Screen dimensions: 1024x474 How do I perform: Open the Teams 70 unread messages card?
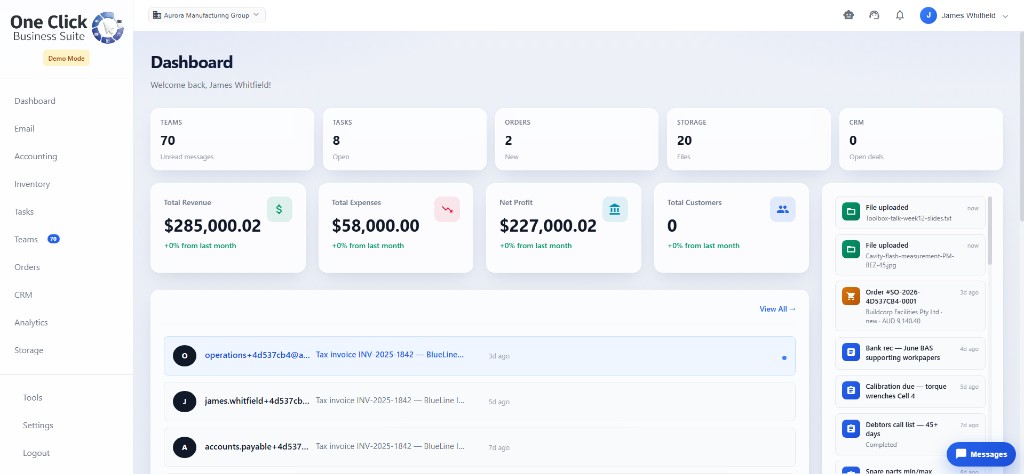(232, 139)
